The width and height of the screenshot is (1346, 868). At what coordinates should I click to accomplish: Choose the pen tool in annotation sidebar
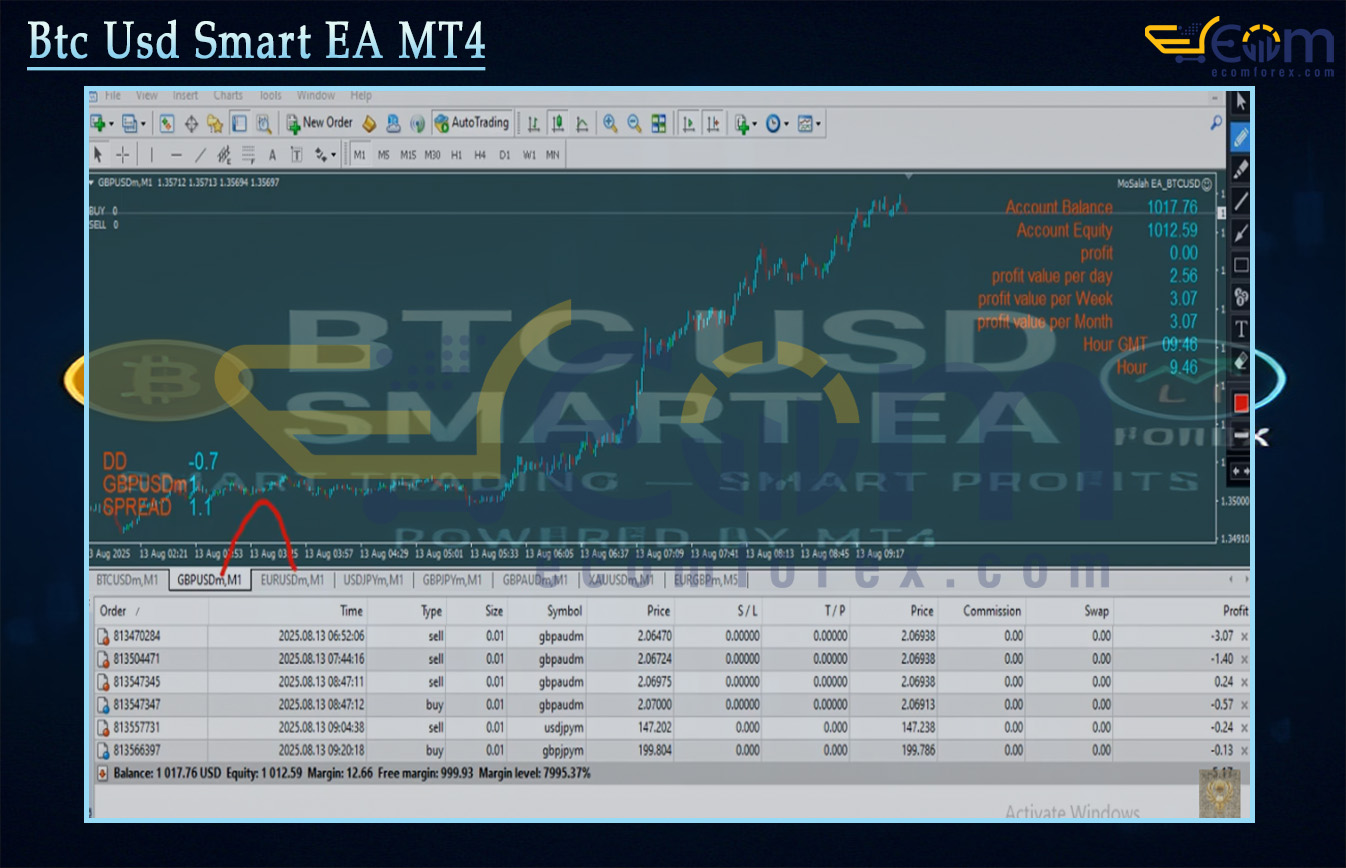point(1241,135)
